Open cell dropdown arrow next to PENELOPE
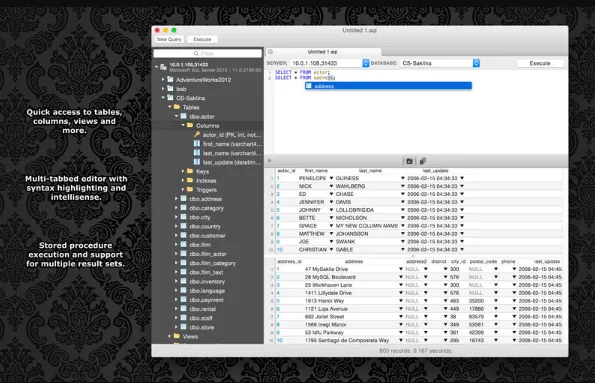The width and height of the screenshot is (595, 383). click(331, 178)
